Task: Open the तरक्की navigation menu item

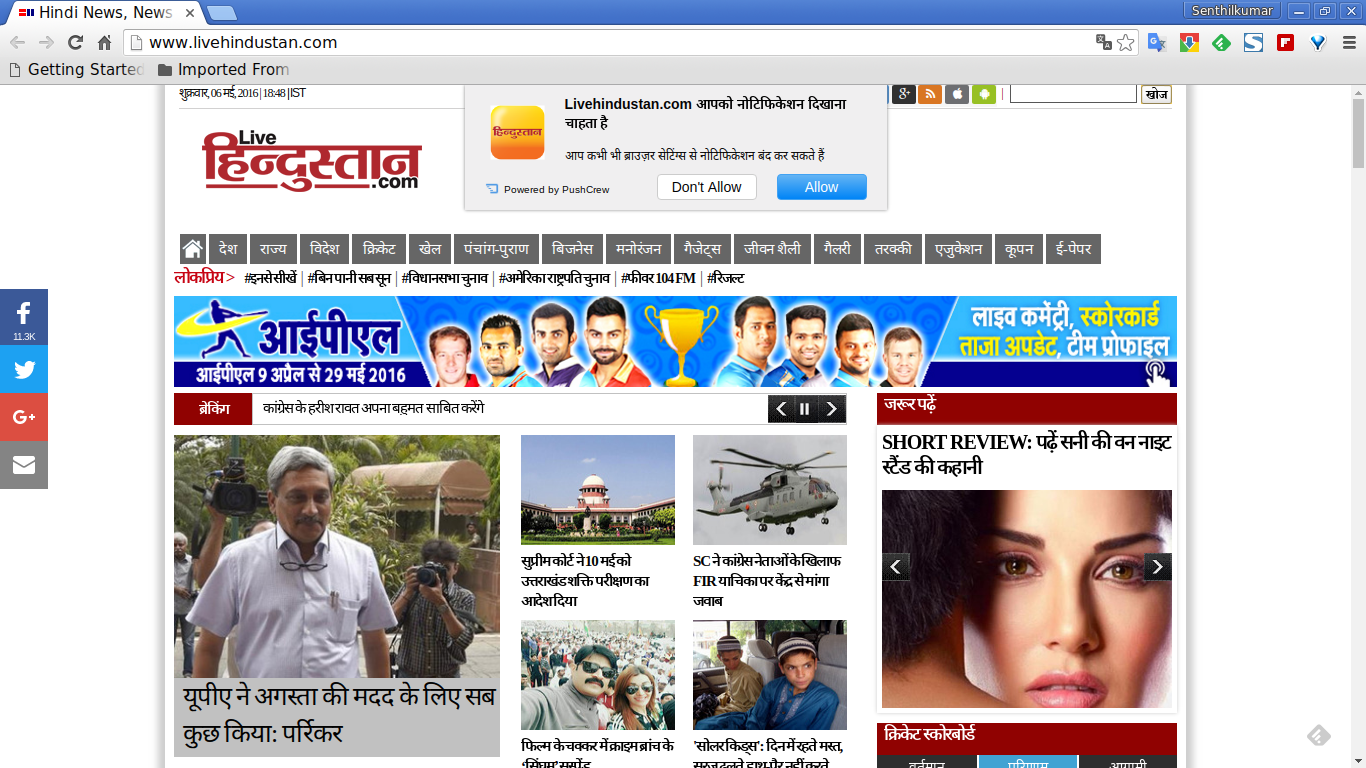Action: point(893,249)
